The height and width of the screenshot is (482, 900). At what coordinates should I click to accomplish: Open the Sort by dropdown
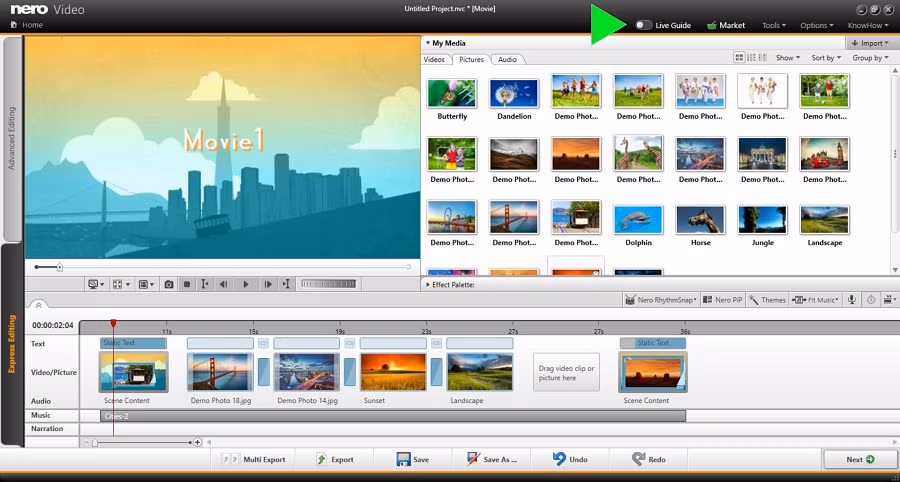826,58
